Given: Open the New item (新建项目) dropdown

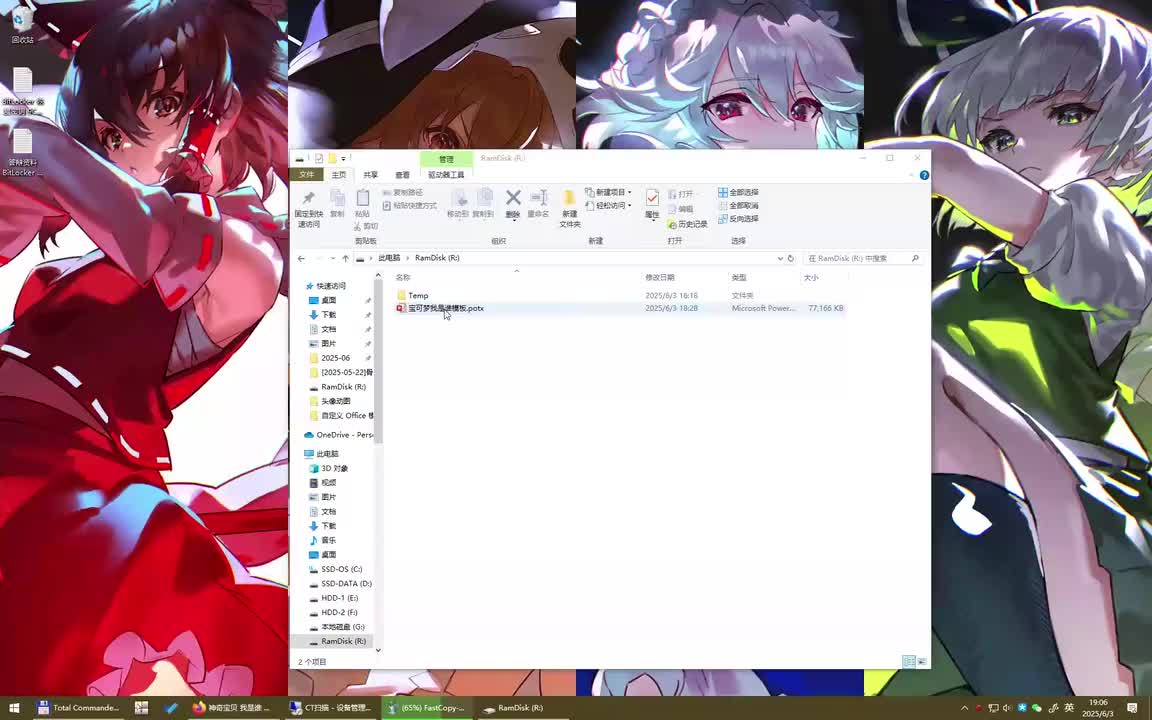Looking at the screenshot, I should (608, 192).
